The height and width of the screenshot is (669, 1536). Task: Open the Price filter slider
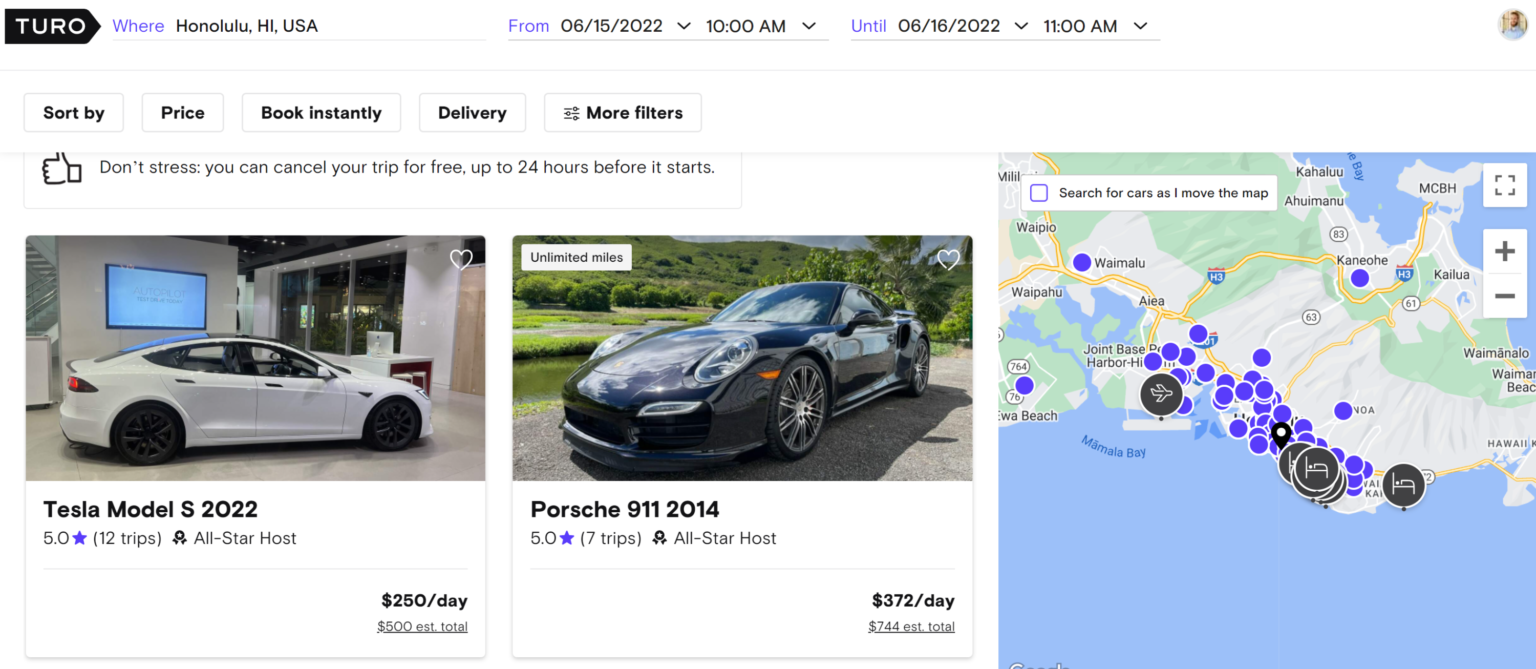[x=182, y=112]
